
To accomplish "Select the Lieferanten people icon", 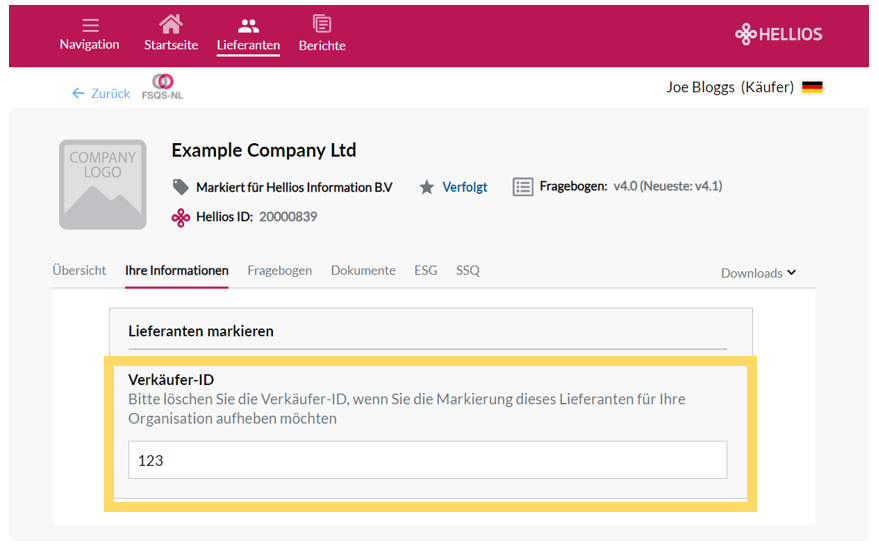I will point(248,25).
